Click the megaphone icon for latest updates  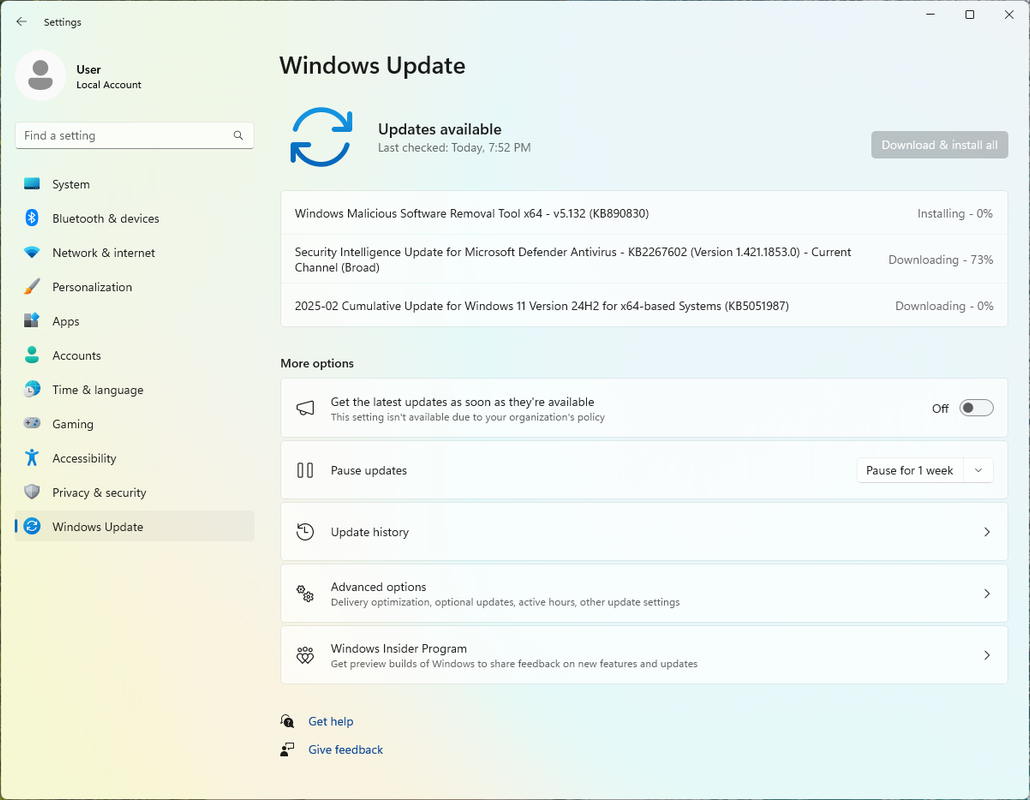[305, 408]
